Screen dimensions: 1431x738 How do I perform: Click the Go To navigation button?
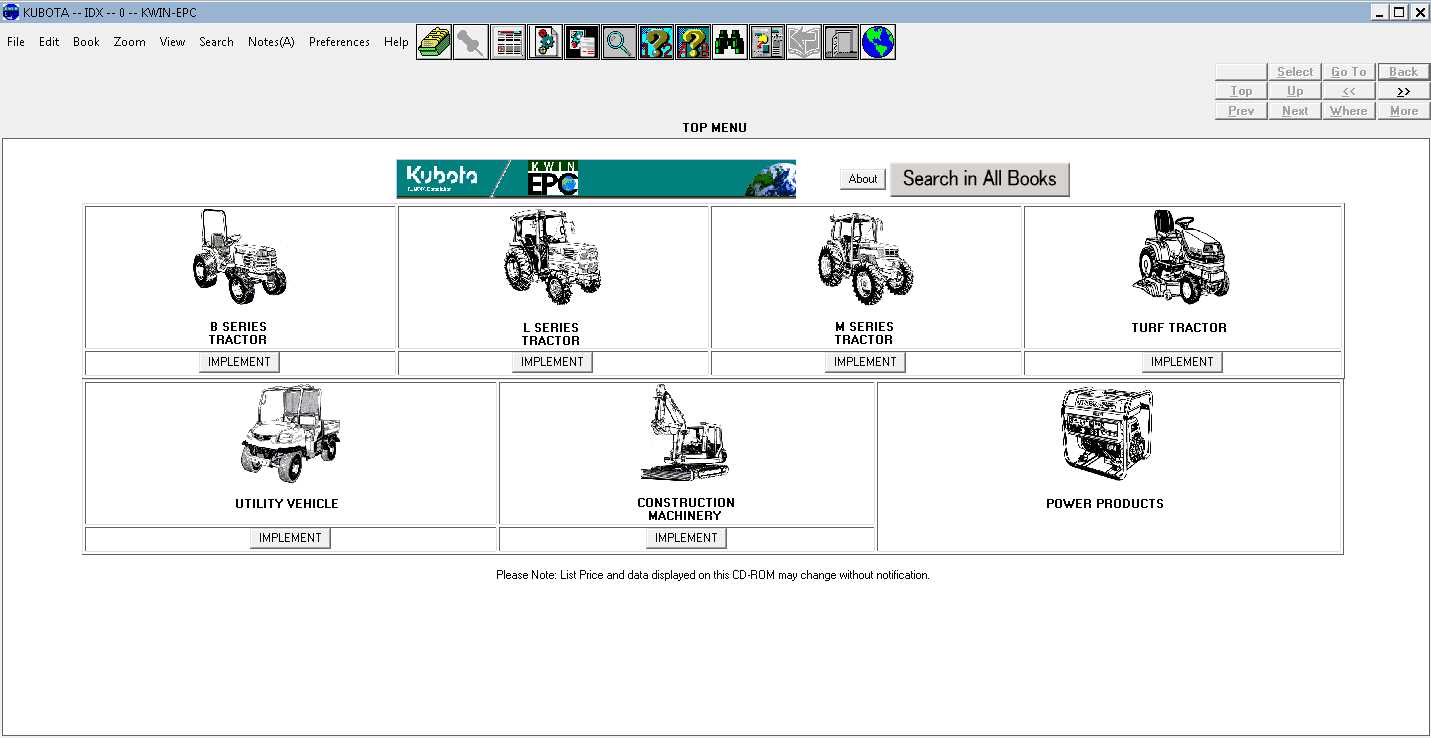pos(1348,72)
